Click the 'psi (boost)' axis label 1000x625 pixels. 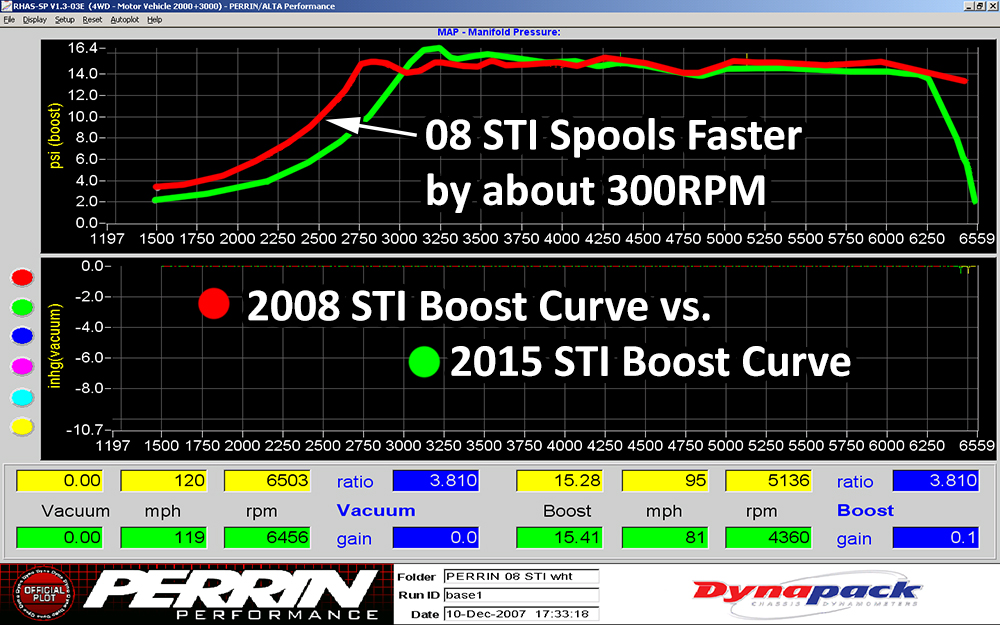(x=56, y=135)
